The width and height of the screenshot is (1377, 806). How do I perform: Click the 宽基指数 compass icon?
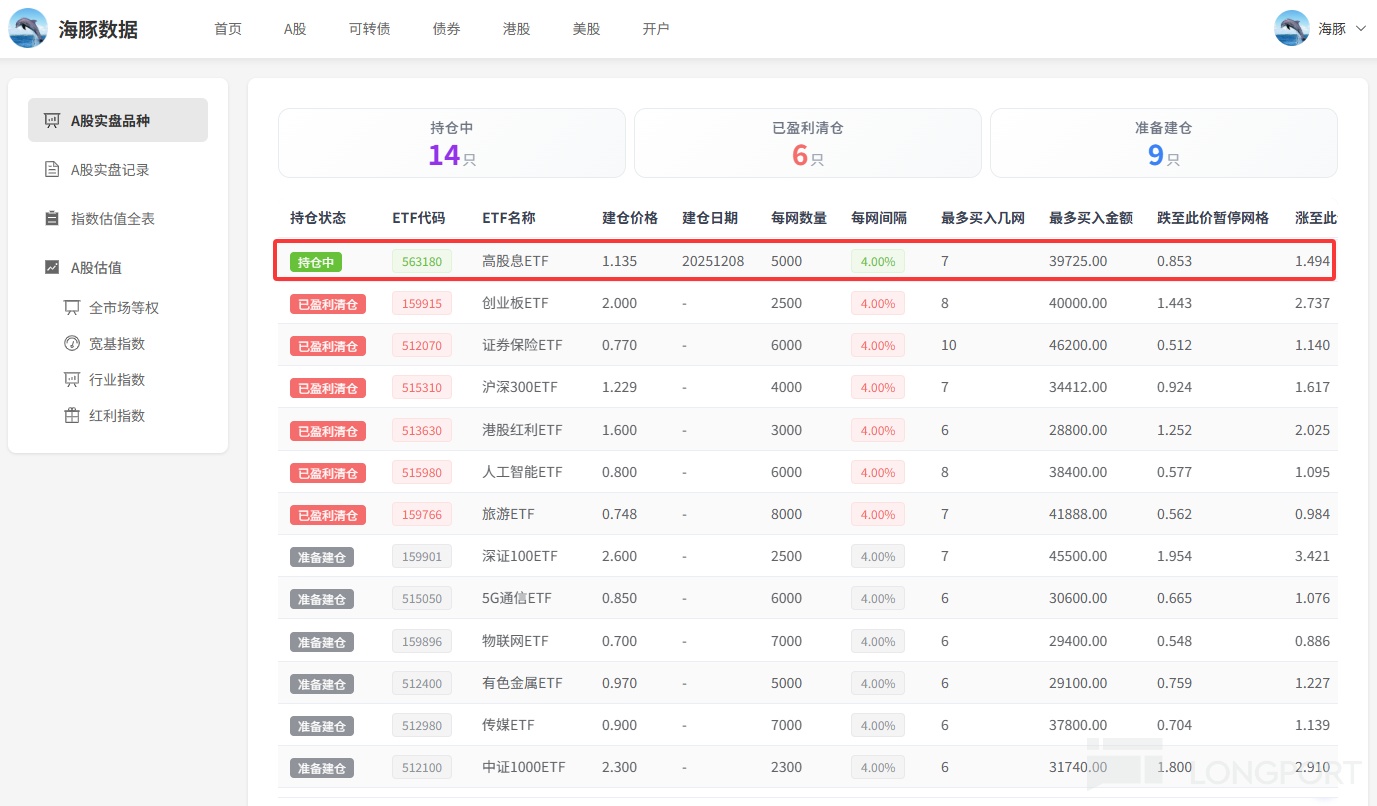[x=72, y=344]
